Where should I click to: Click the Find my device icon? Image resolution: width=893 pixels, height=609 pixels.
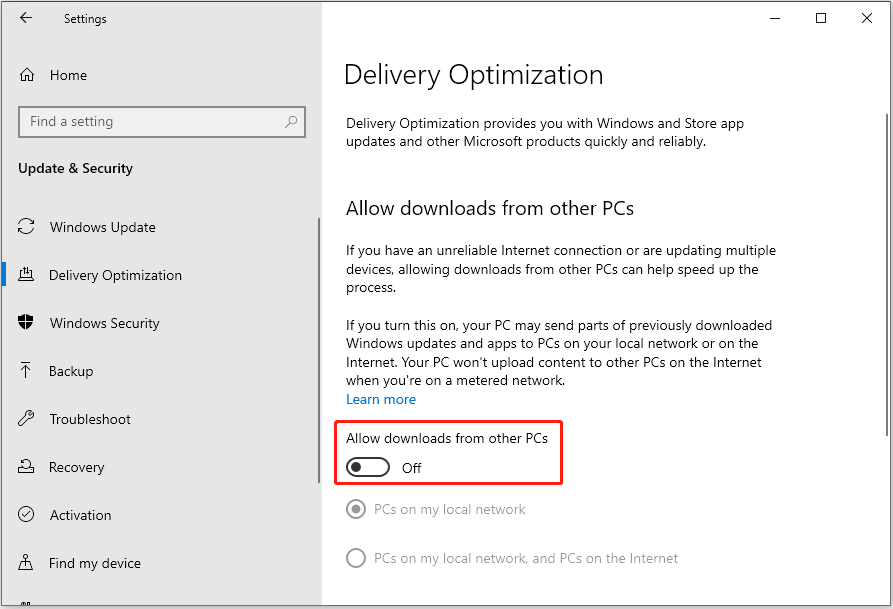coord(27,563)
